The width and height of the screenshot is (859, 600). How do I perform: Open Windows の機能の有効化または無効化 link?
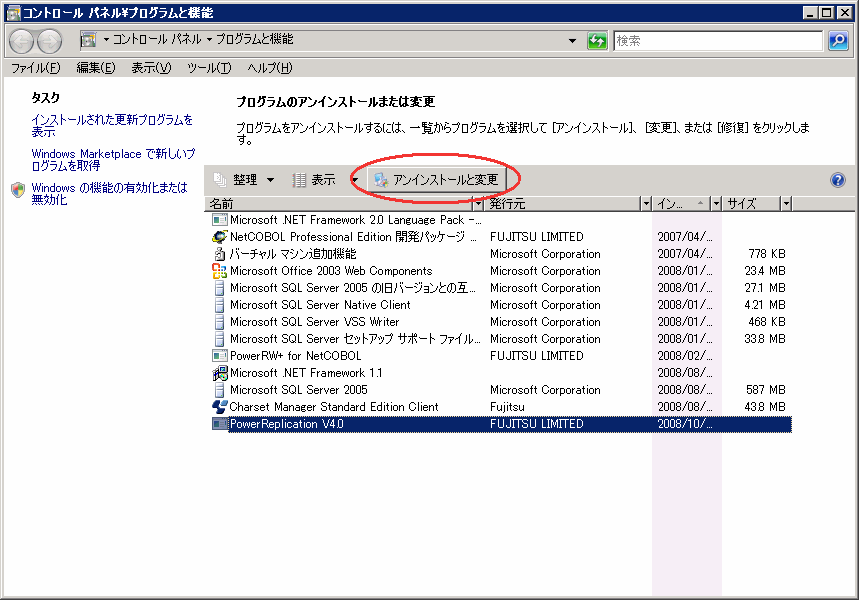pos(109,193)
